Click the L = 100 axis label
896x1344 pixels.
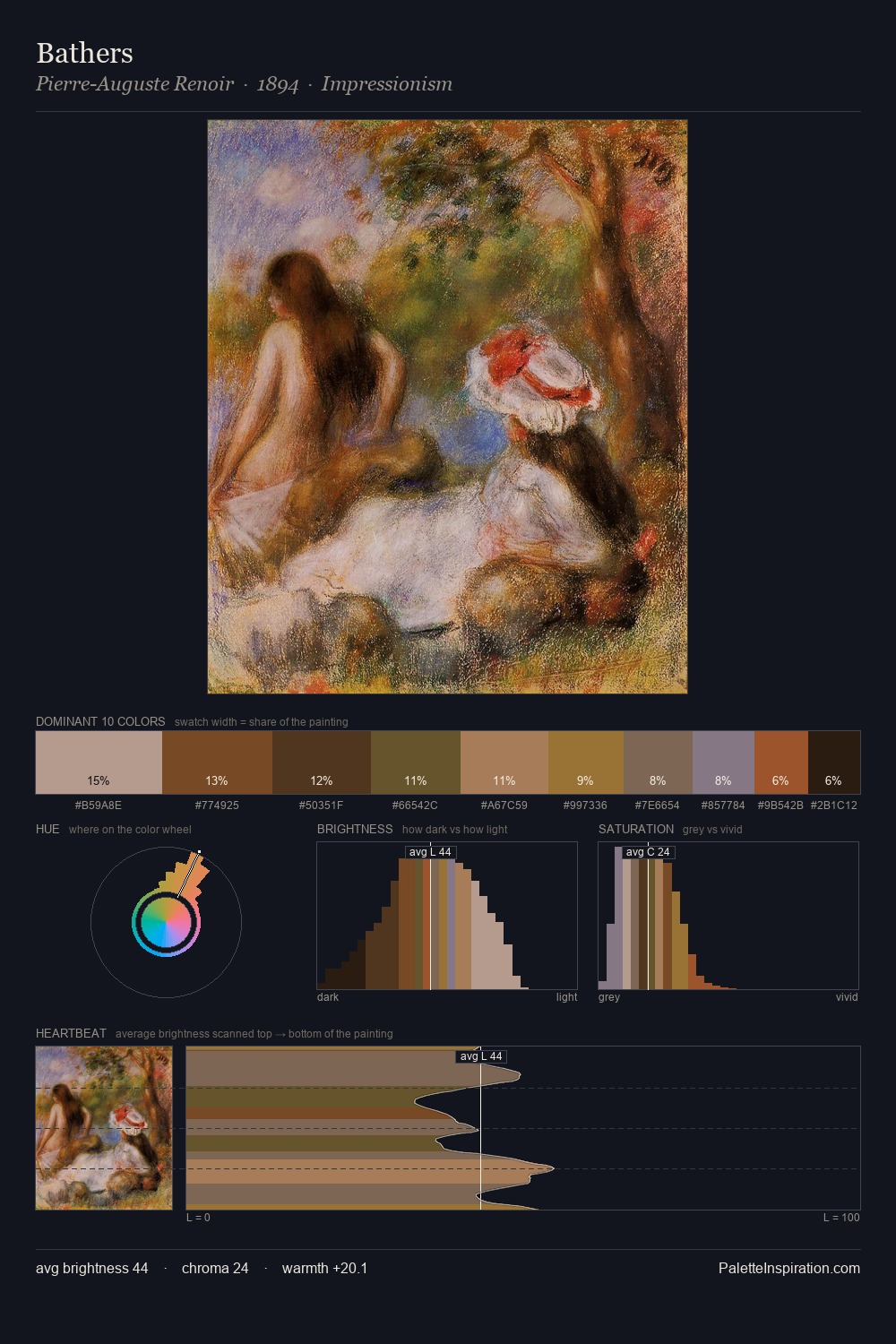841,1218
